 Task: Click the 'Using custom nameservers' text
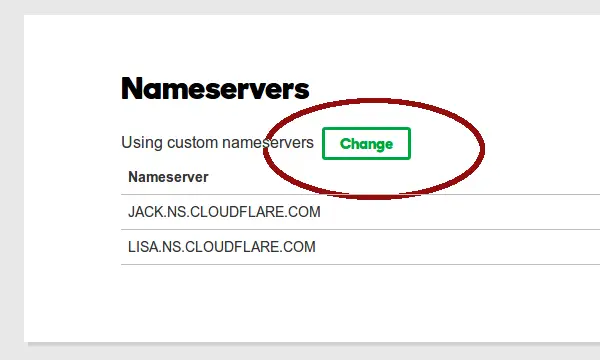217,143
